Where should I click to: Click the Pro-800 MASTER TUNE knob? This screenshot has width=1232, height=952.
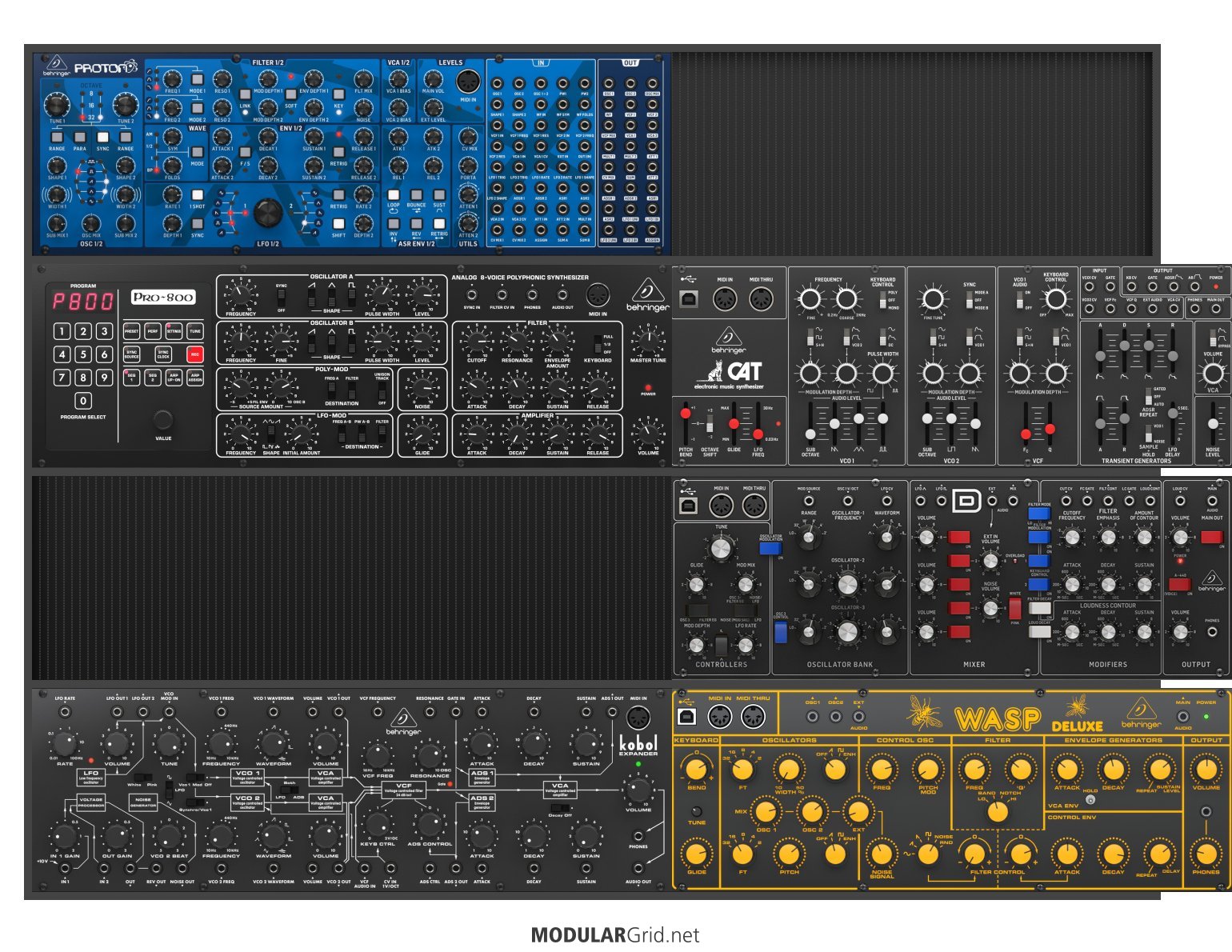pyautogui.click(x=648, y=342)
